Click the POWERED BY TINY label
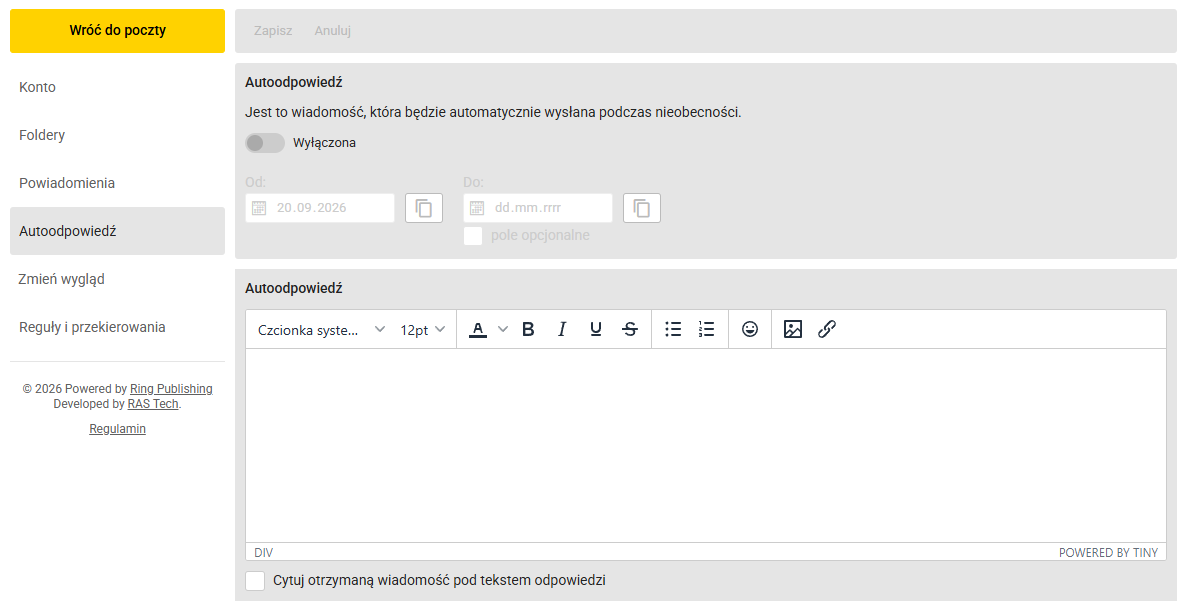1182x615 pixels. tap(1108, 552)
